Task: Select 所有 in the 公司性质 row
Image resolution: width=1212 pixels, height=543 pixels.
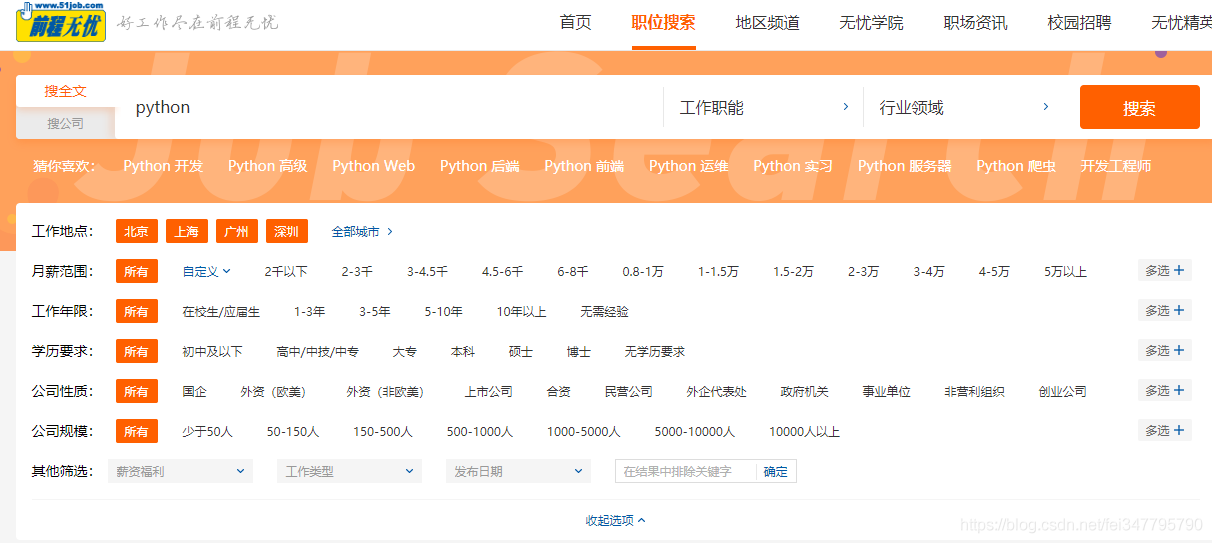Action: 136,391
